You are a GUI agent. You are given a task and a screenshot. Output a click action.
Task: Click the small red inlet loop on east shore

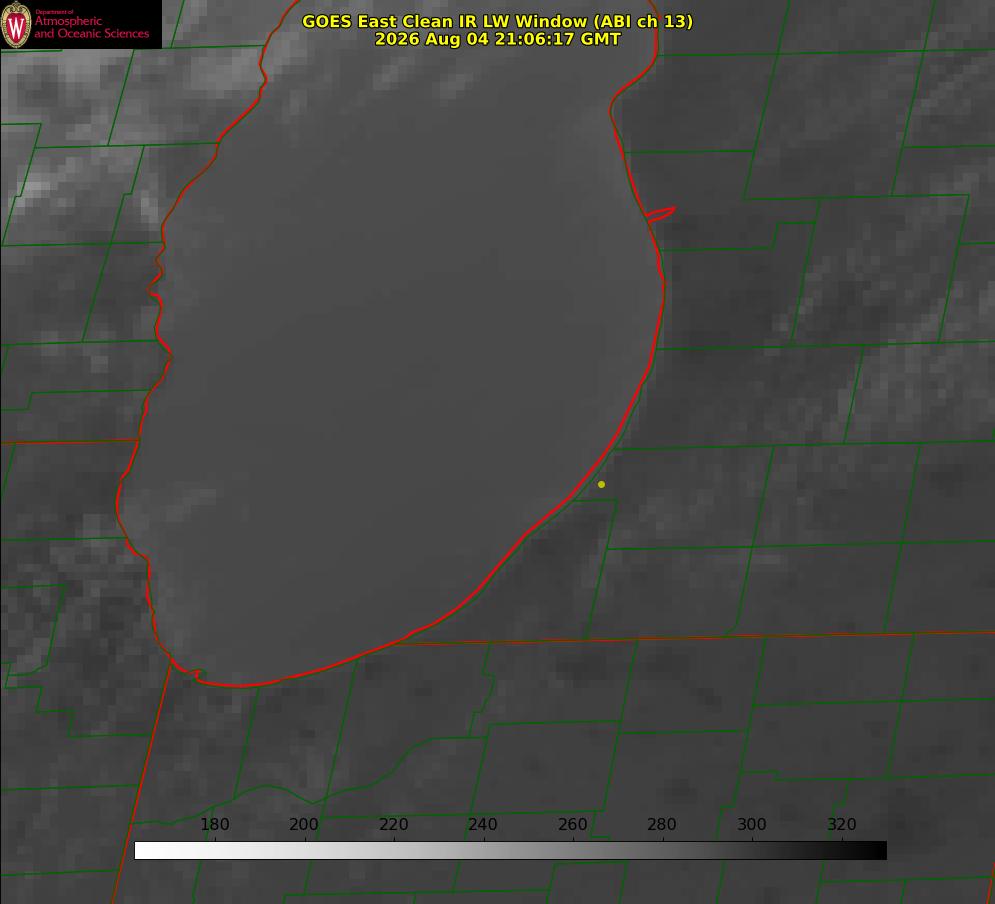pyautogui.click(x=660, y=214)
